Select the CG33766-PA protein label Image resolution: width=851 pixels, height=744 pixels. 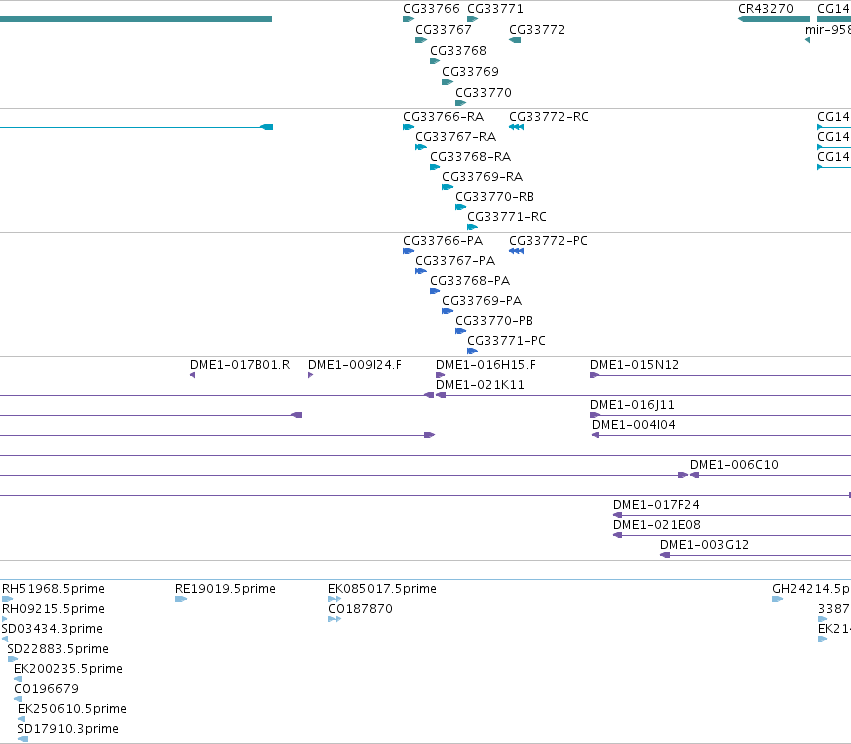443,240
